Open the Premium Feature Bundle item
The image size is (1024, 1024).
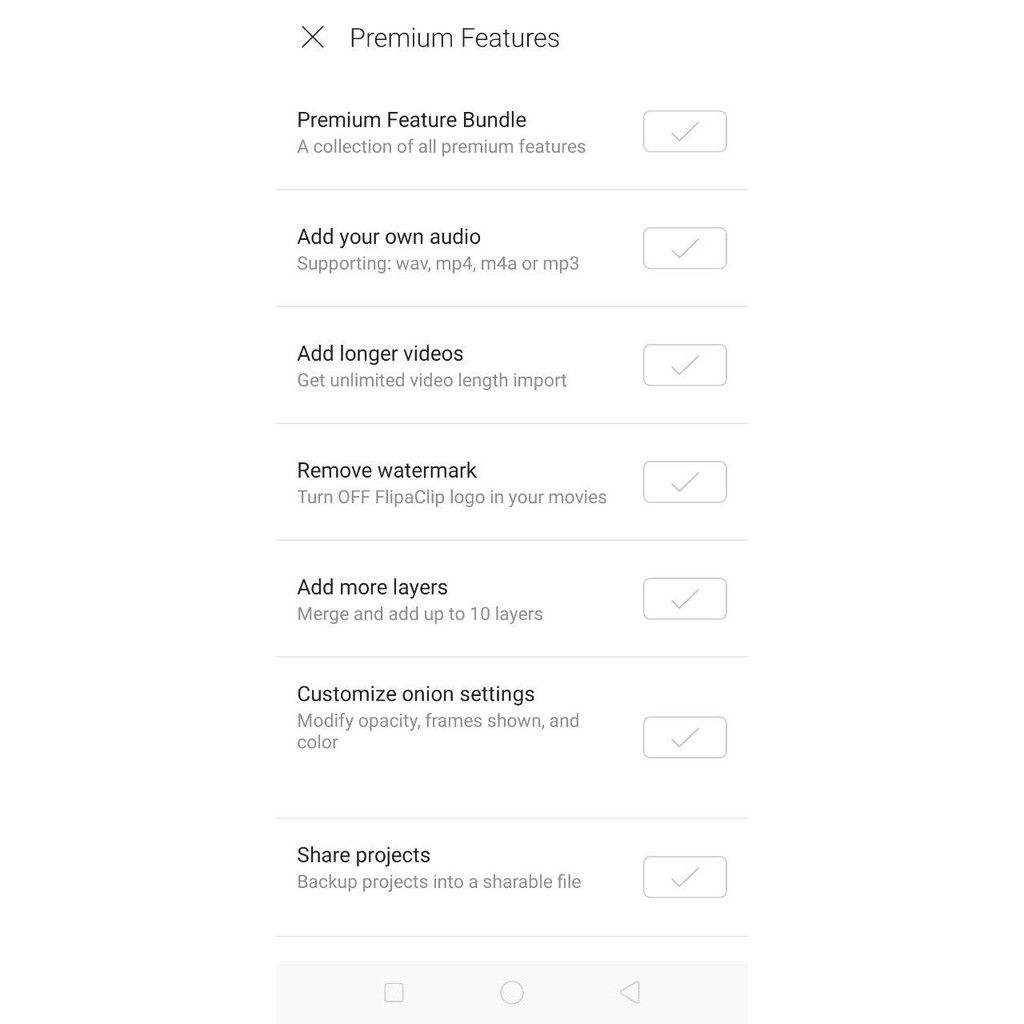[x=411, y=120]
